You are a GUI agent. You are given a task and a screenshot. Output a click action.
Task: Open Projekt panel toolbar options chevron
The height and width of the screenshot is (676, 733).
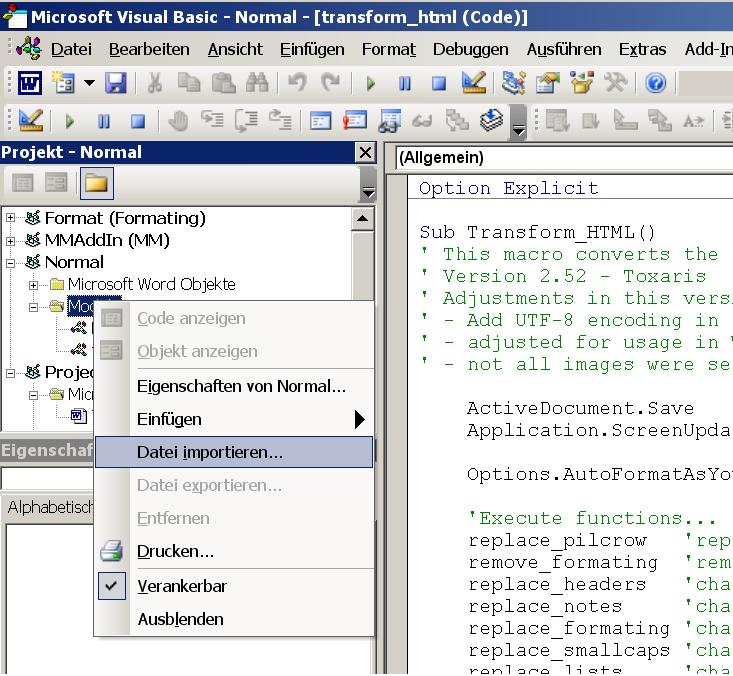coord(368,185)
